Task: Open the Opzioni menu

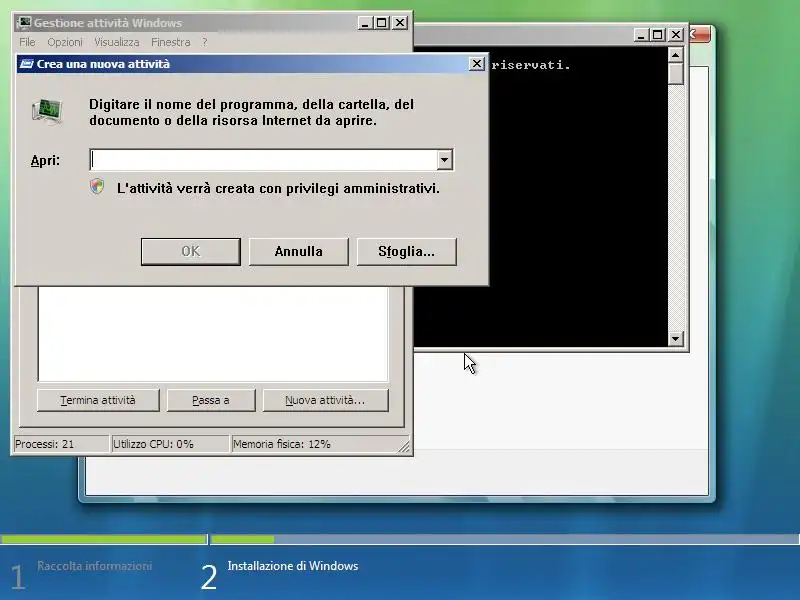Action: click(x=65, y=42)
